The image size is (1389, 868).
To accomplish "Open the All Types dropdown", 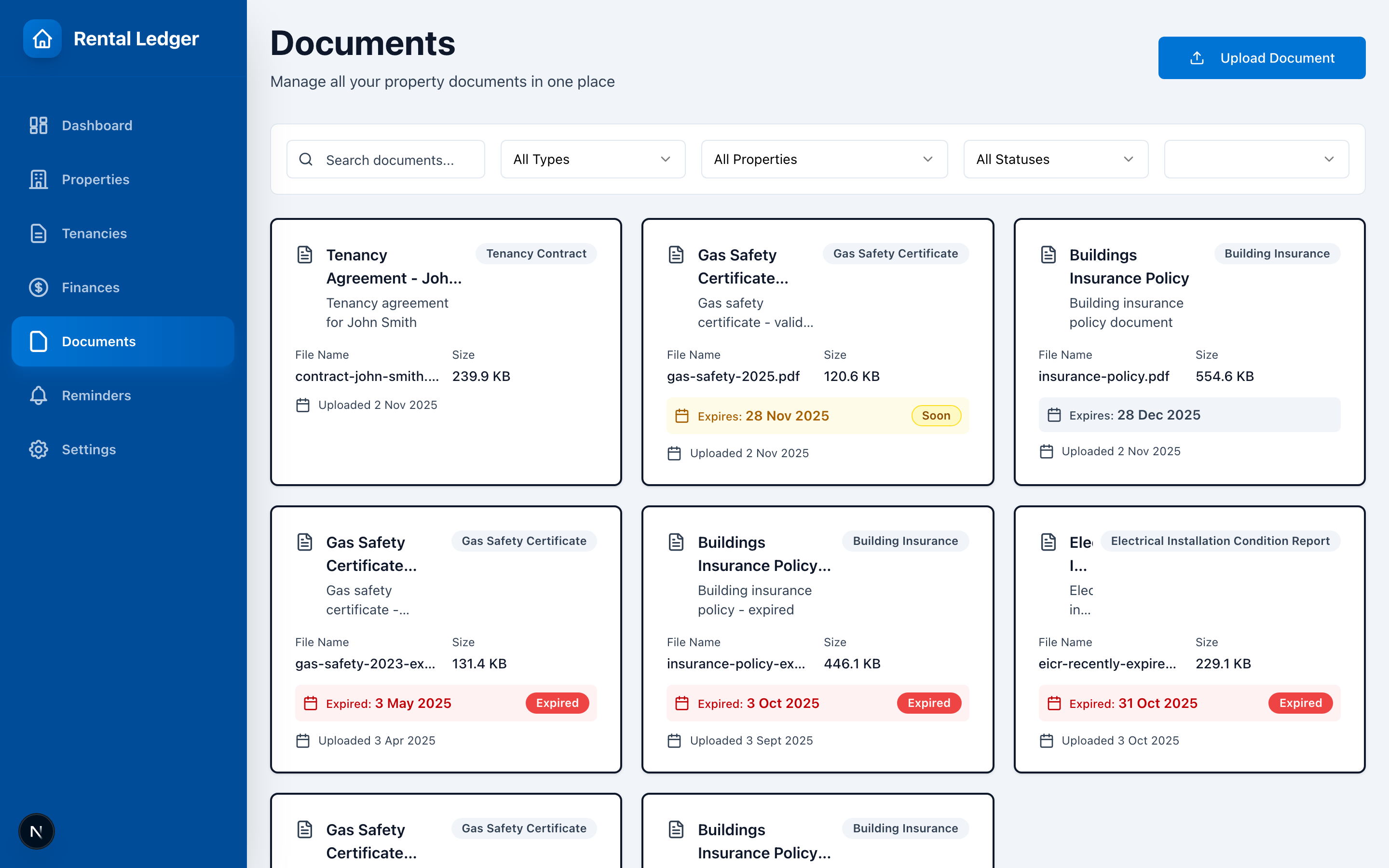I will pyautogui.click(x=592, y=159).
